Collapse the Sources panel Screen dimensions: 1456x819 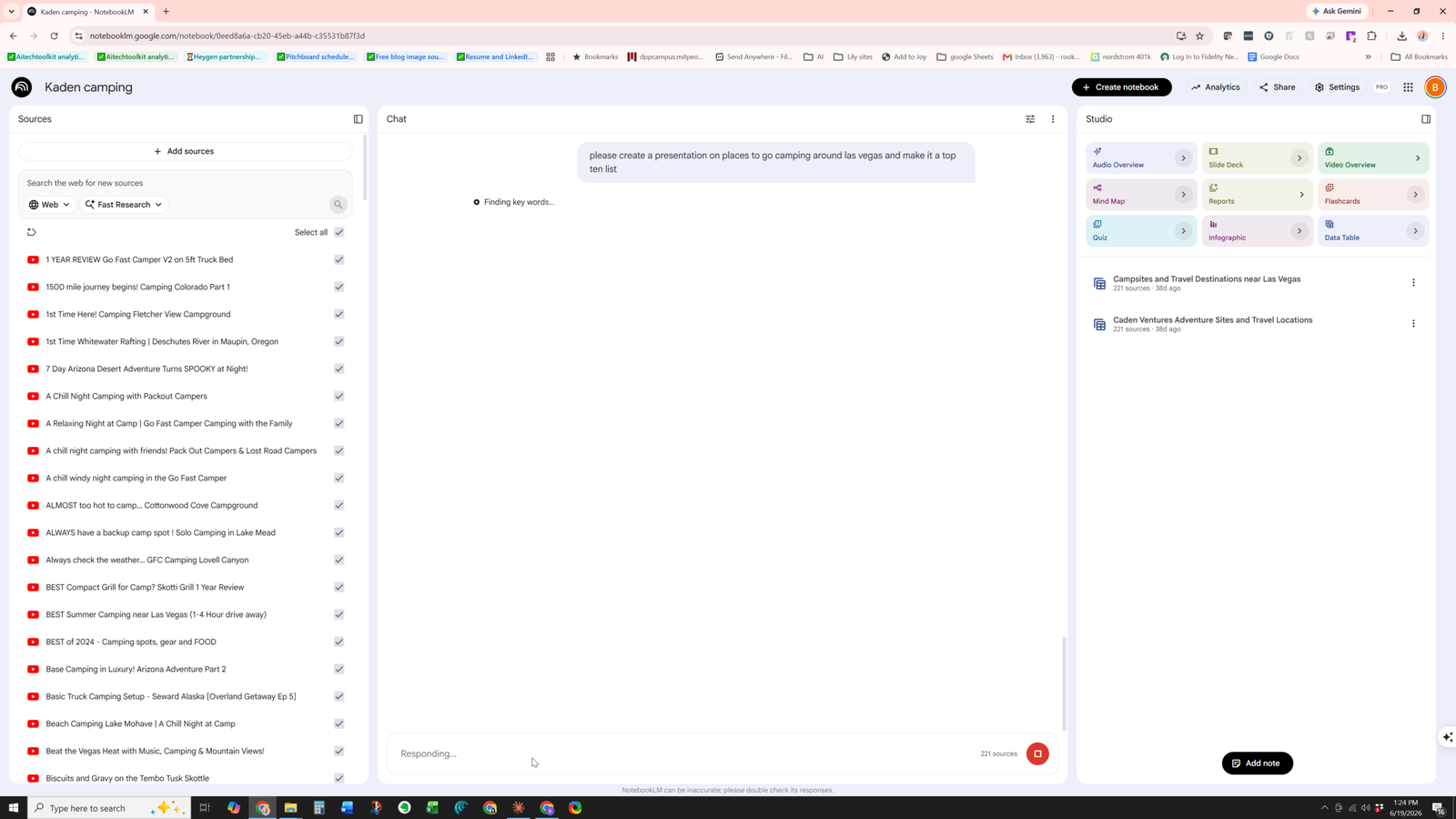coord(358,119)
